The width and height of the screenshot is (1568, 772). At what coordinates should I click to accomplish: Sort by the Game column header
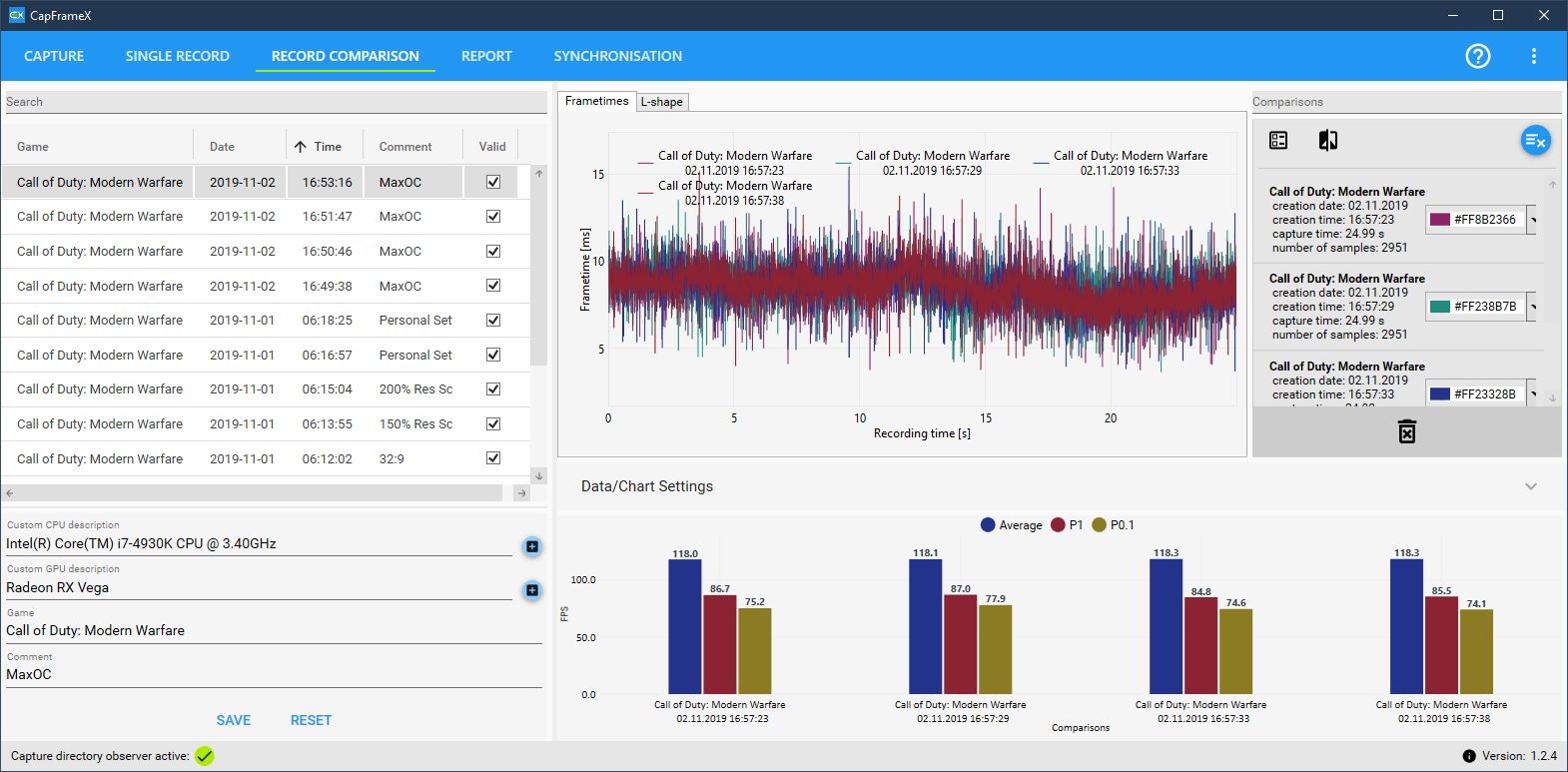[33, 147]
